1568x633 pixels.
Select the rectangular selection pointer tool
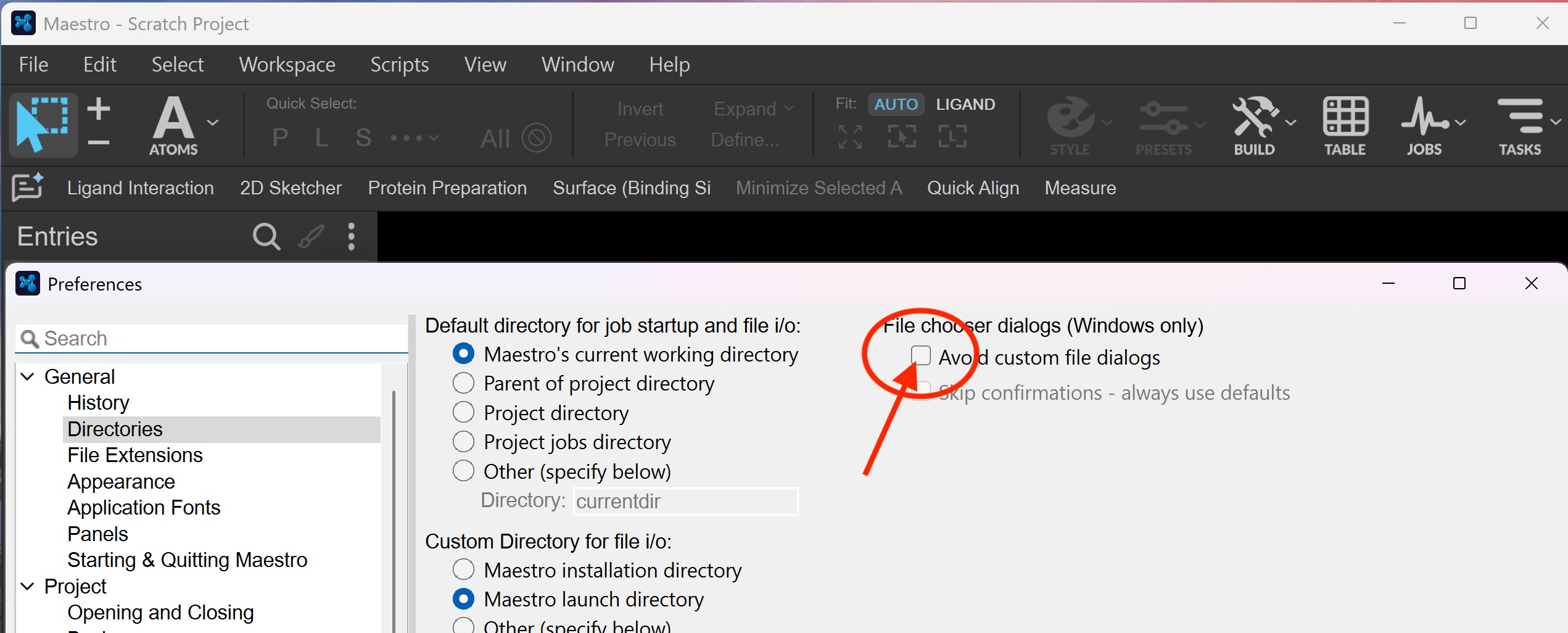pyautogui.click(x=43, y=125)
